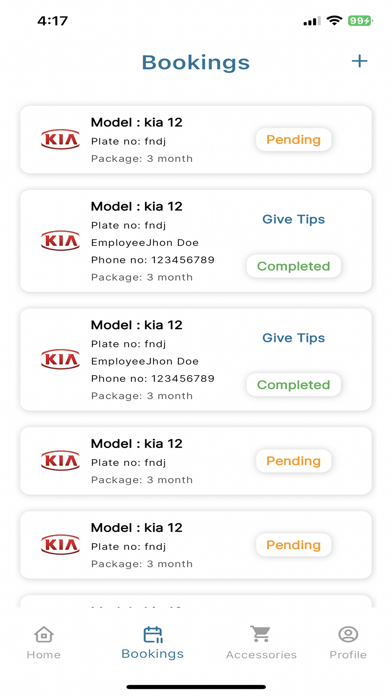Go to Profile person icon

348,634
